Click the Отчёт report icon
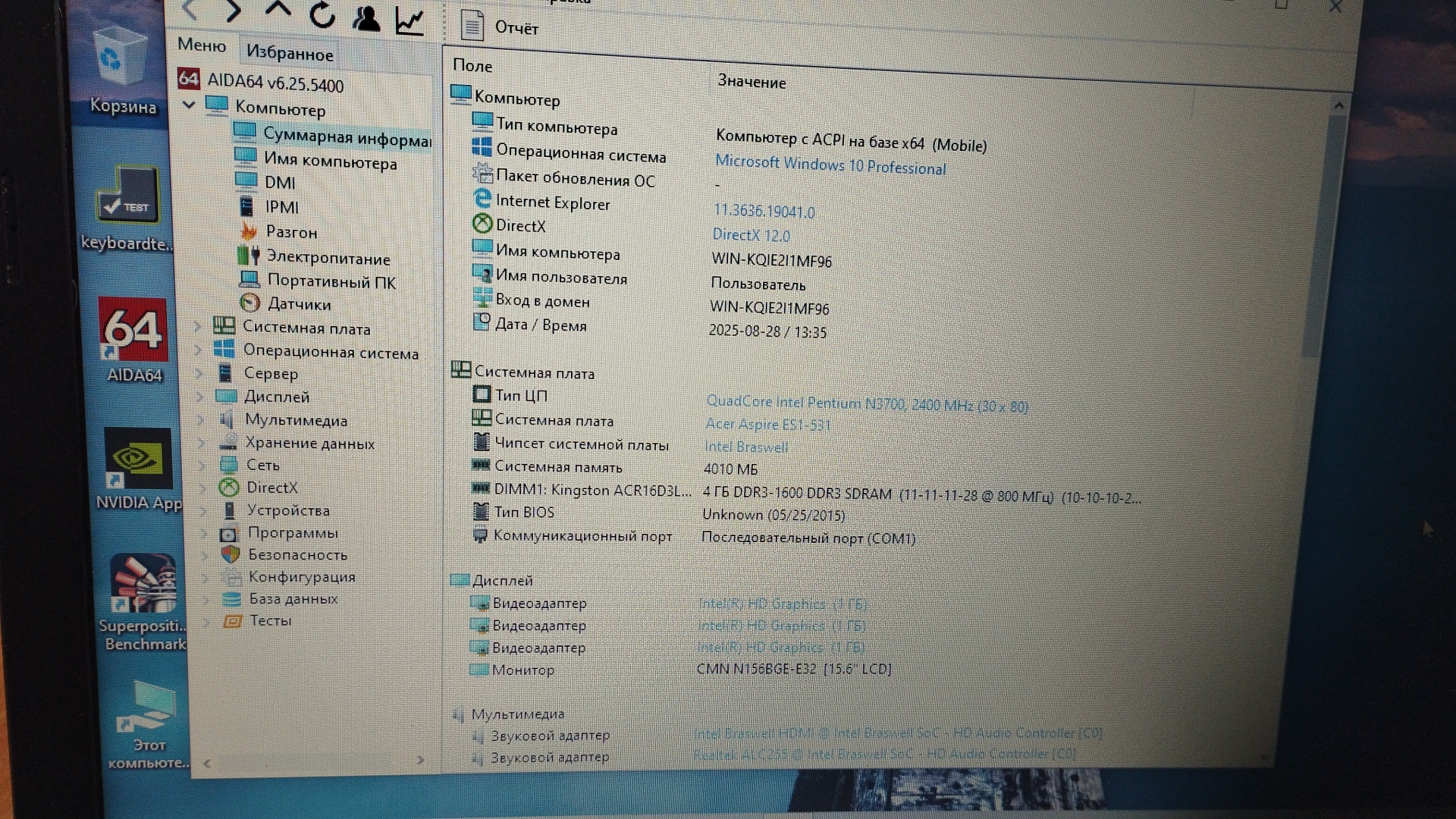1456x819 pixels. tap(472, 26)
